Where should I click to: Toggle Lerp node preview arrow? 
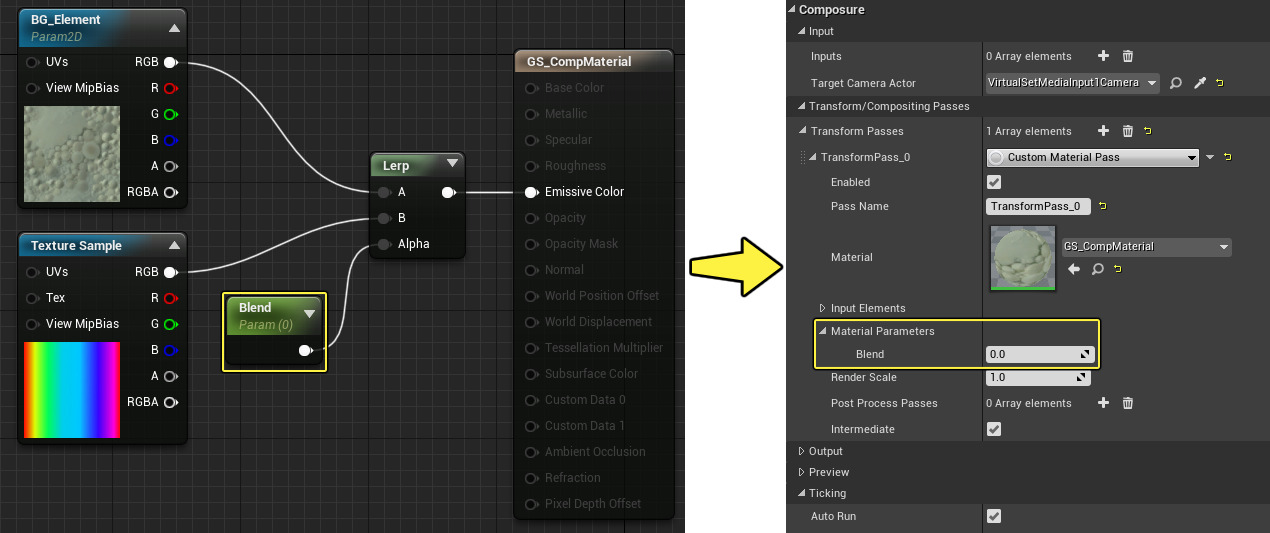tap(452, 163)
